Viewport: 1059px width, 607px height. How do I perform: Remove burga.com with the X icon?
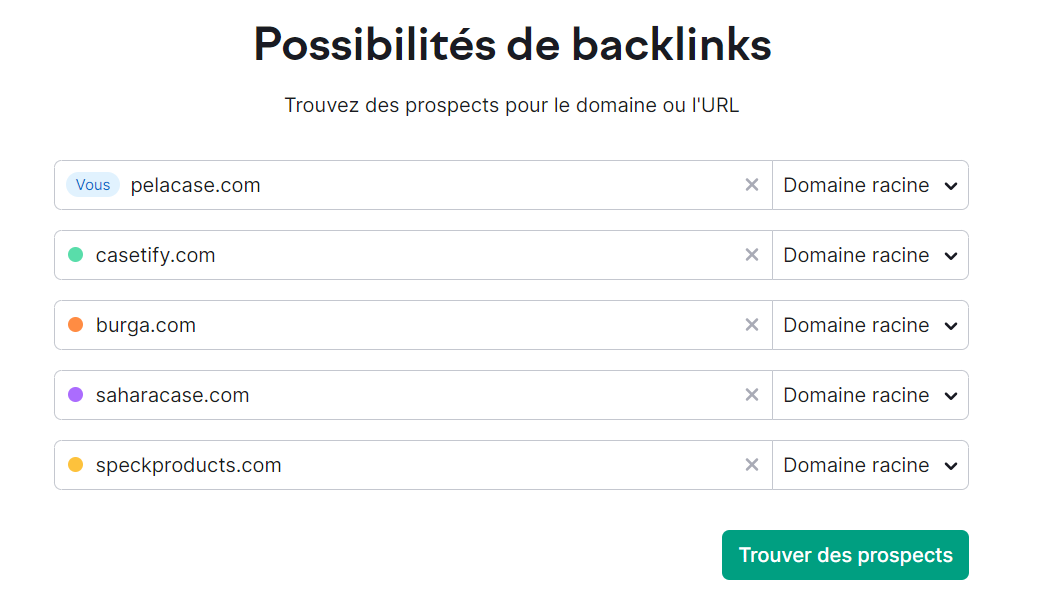752,325
